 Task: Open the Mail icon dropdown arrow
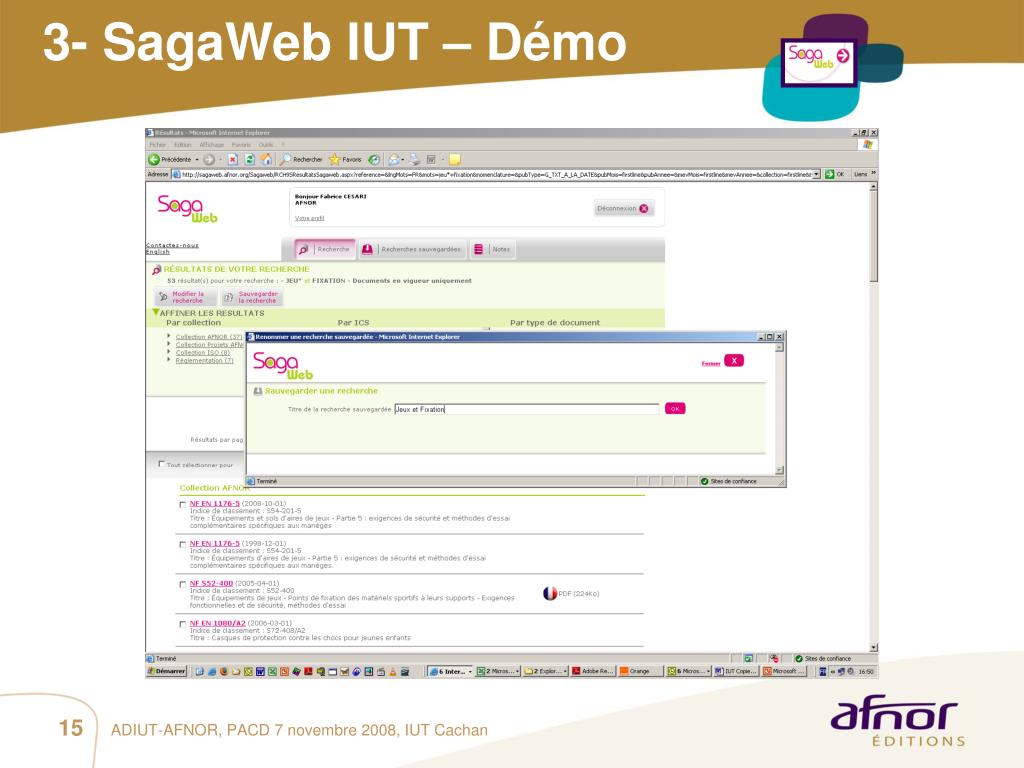pyautogui.click(x=403, y=160)
